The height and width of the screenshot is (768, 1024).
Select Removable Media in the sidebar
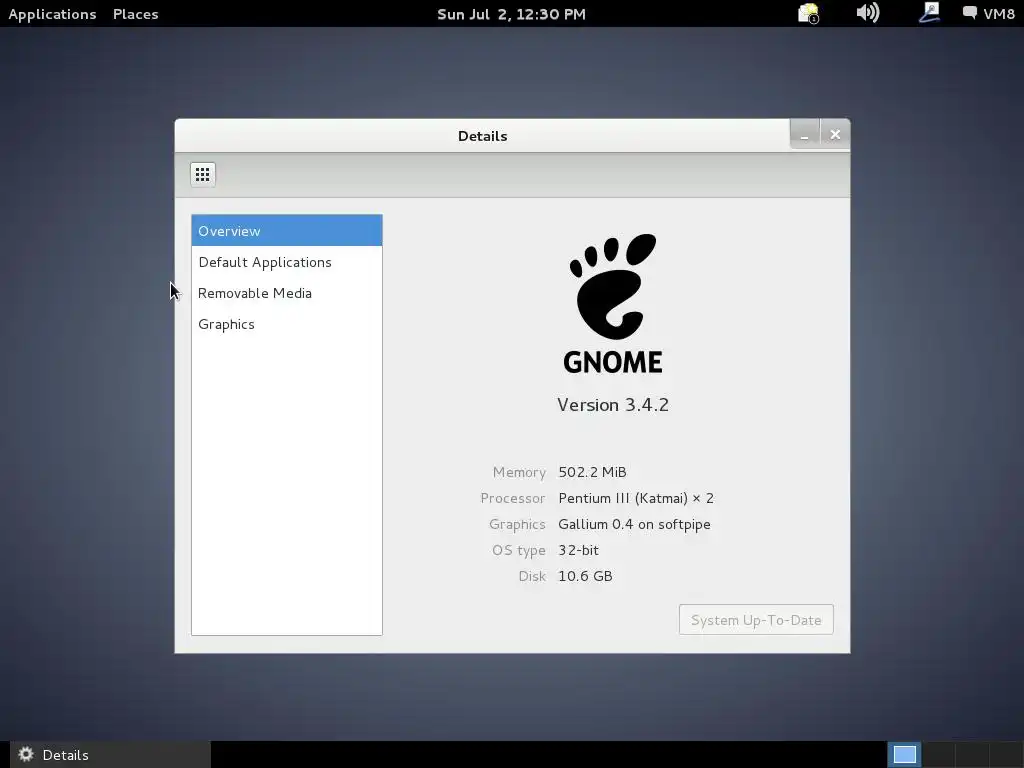pos(287,293)
